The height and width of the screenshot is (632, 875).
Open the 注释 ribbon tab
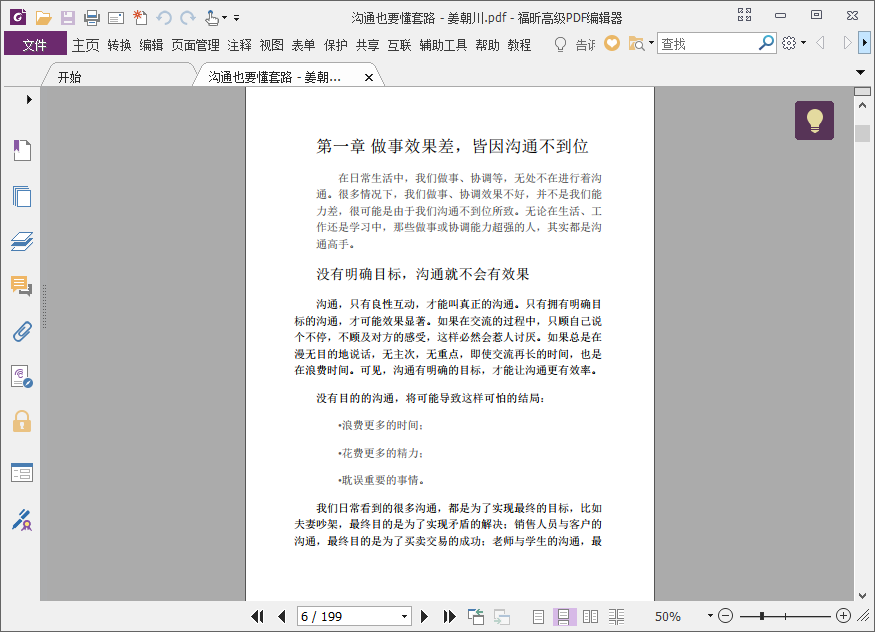click(239, 45)
